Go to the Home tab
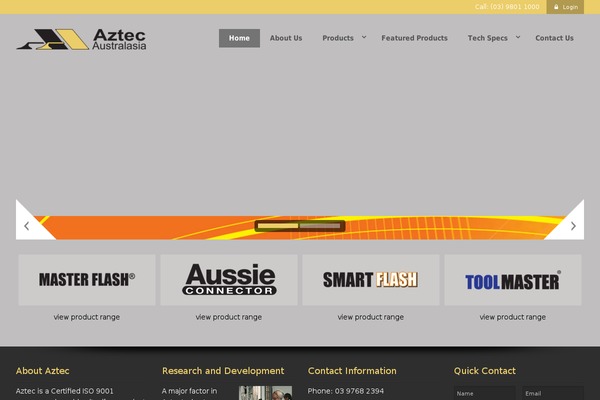600x400 pixels. (239, 38)
